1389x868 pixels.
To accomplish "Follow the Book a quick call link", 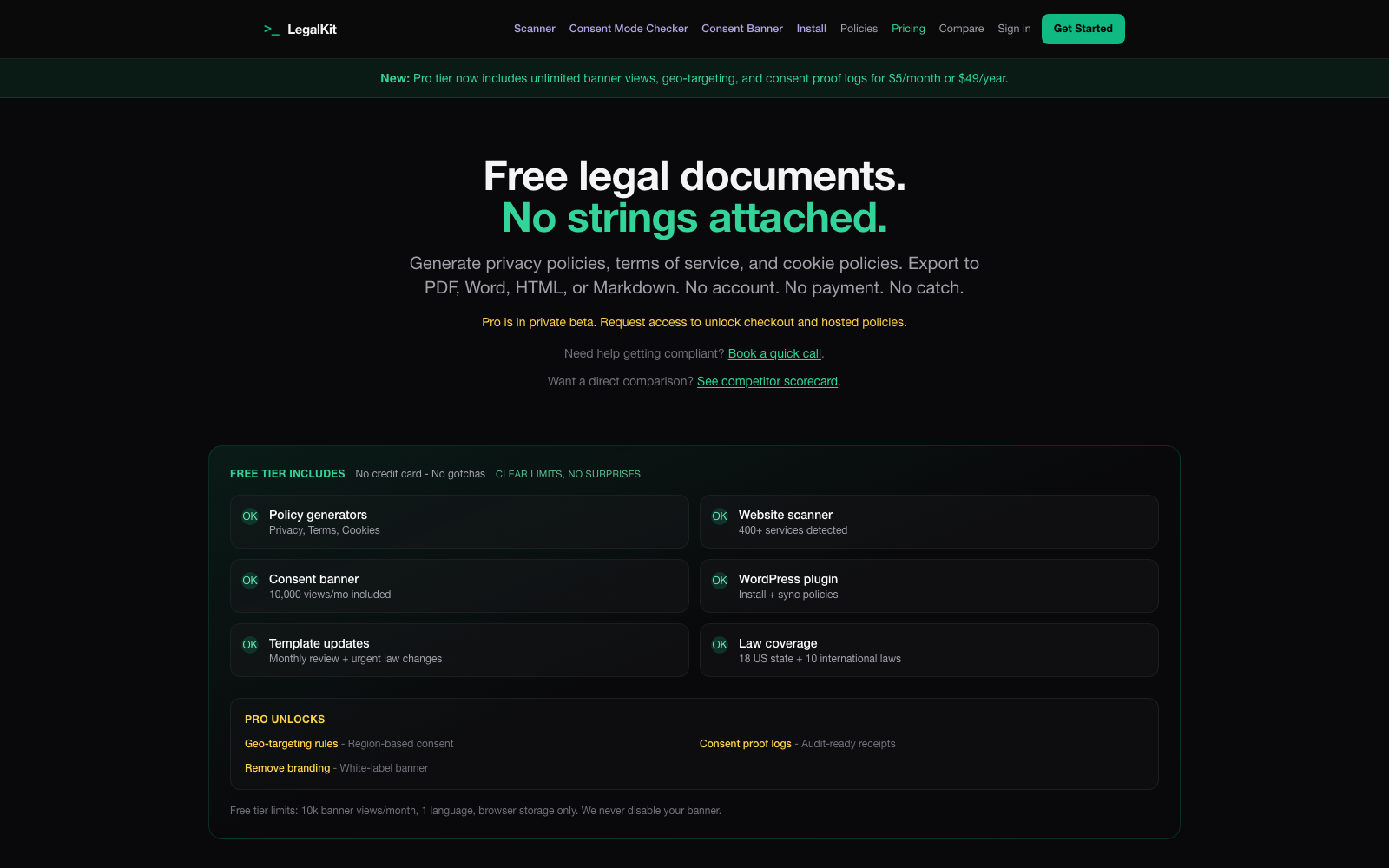I will pos(774,353).
